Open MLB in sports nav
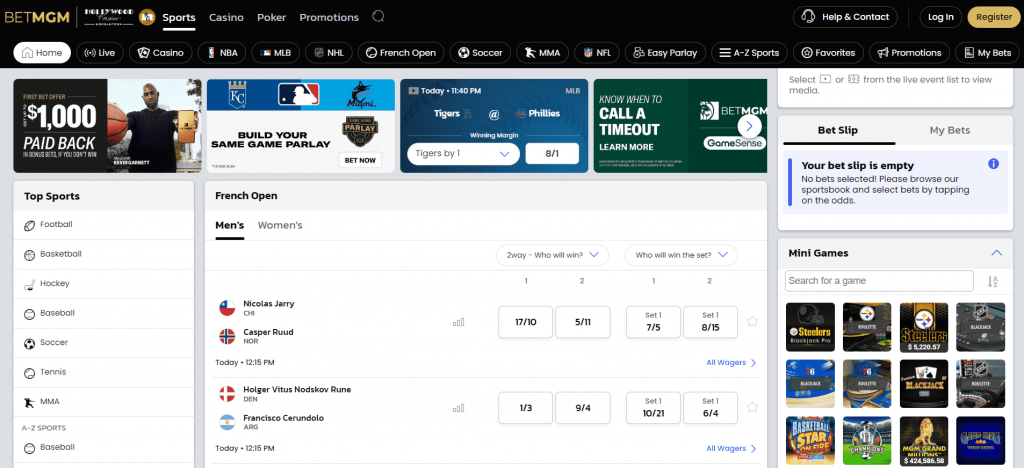 click(276, 53)
